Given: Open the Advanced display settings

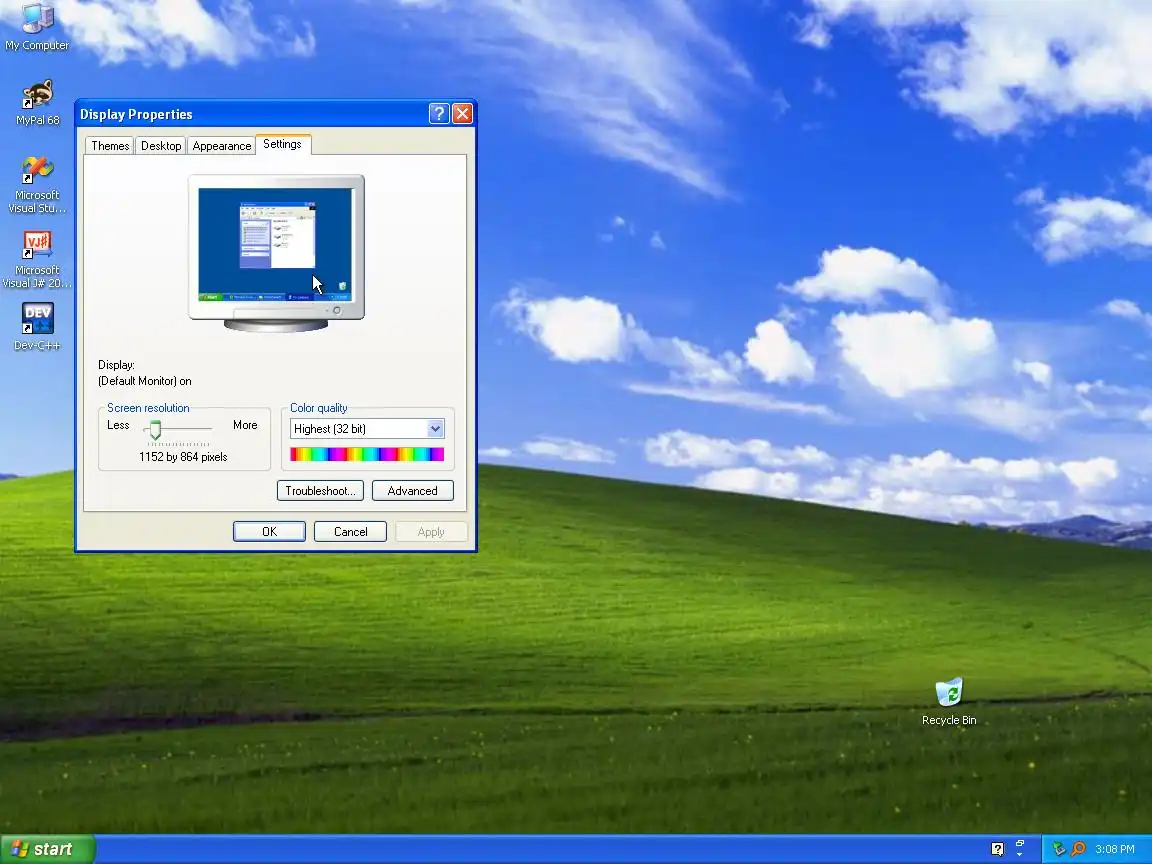Looking at the screenshot, I should click(x=413, y=491).
